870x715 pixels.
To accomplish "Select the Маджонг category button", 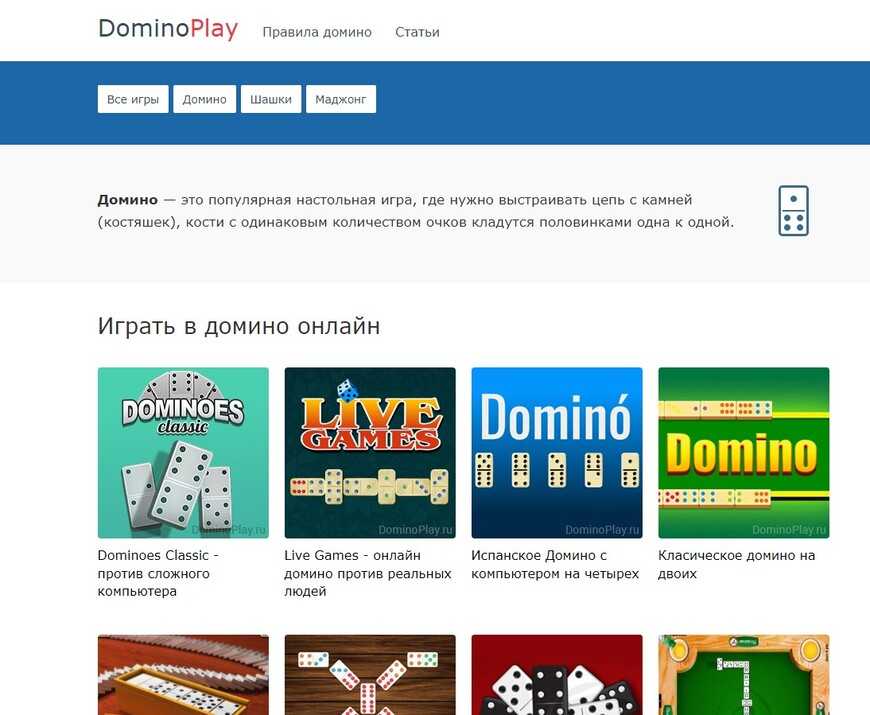I will pos(341,99).
